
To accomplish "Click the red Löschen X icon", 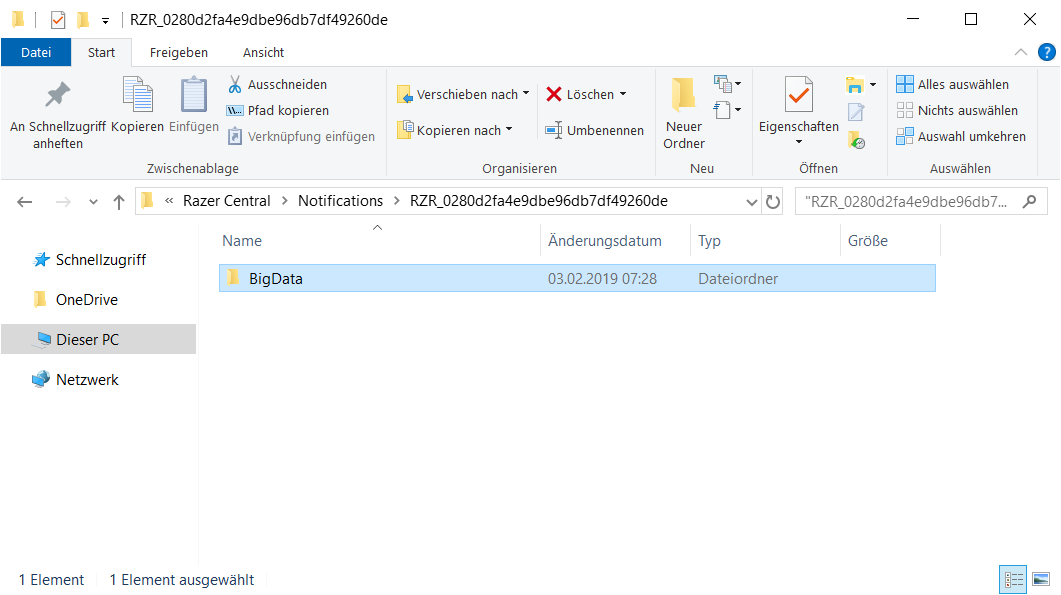I will point(554,94).
